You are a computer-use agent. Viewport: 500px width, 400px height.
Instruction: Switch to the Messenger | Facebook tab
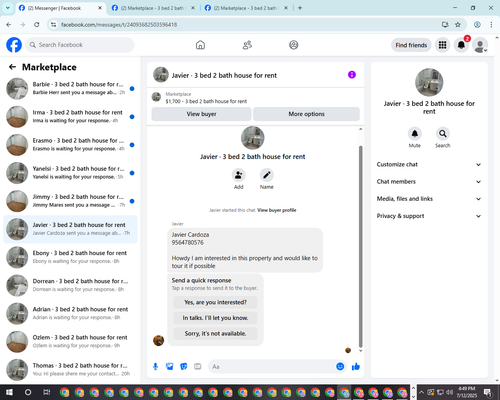(61, 8)
